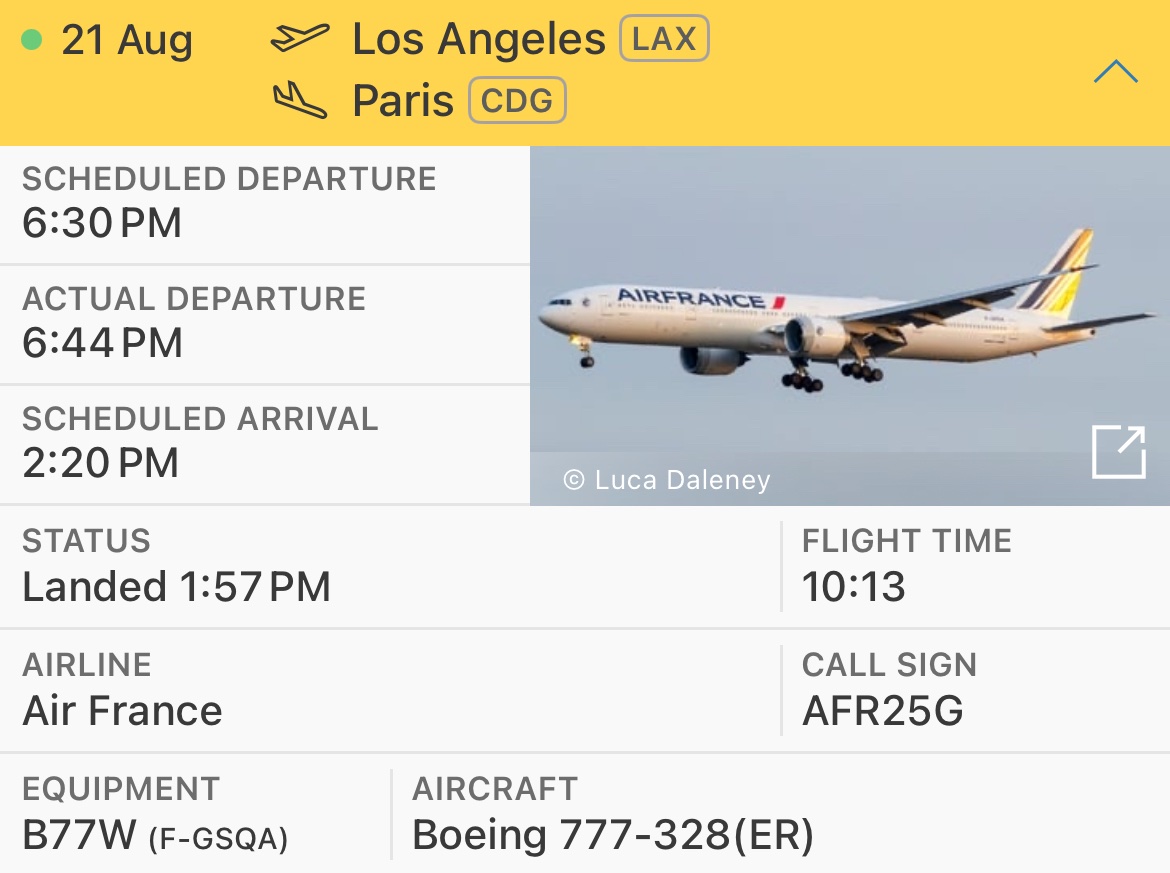Select the 21 Aug flight date
The height and width of the screenshot is (873, 1170).
point(127,40)
